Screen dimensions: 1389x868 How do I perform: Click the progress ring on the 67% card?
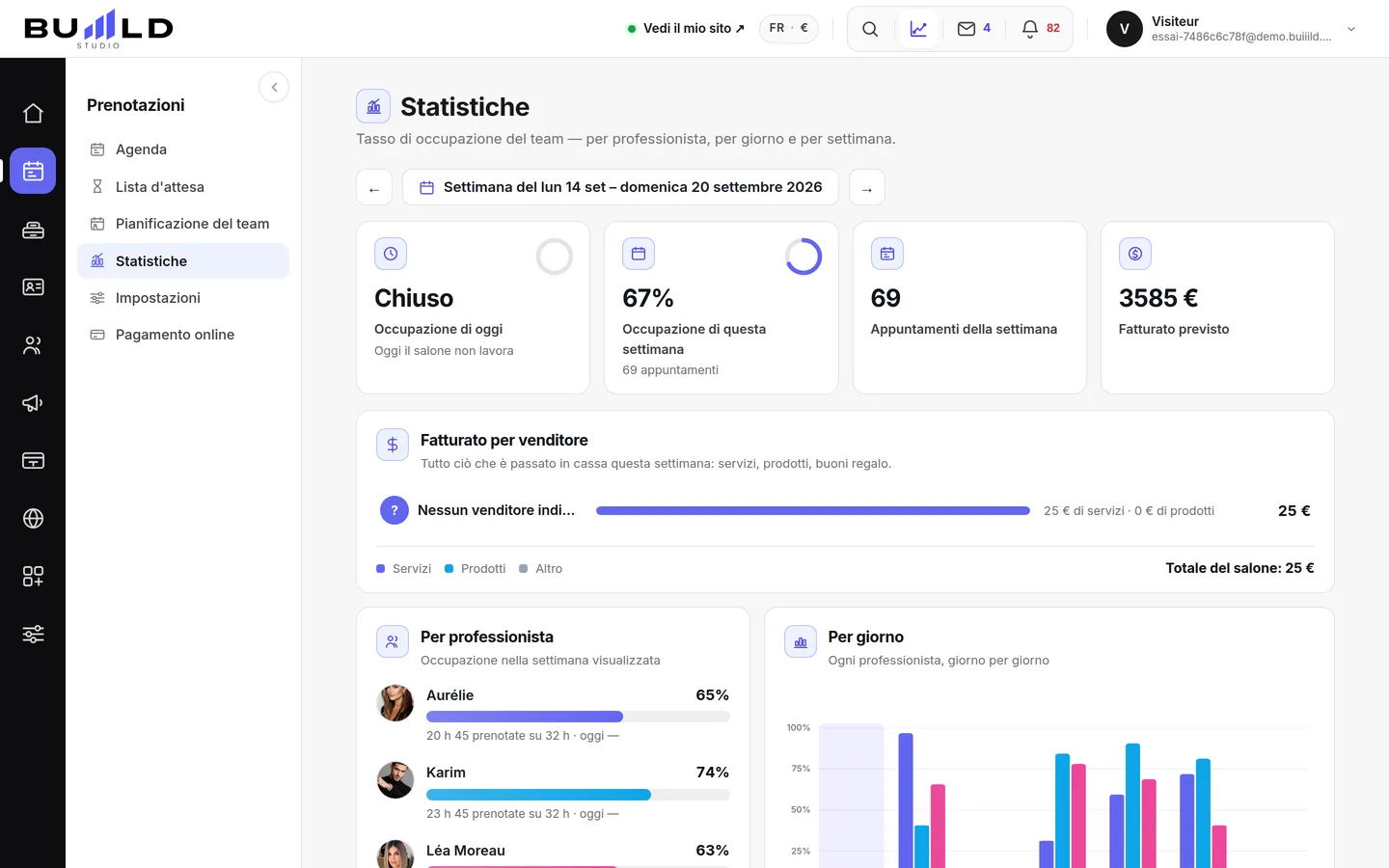(x=803, y=257)
